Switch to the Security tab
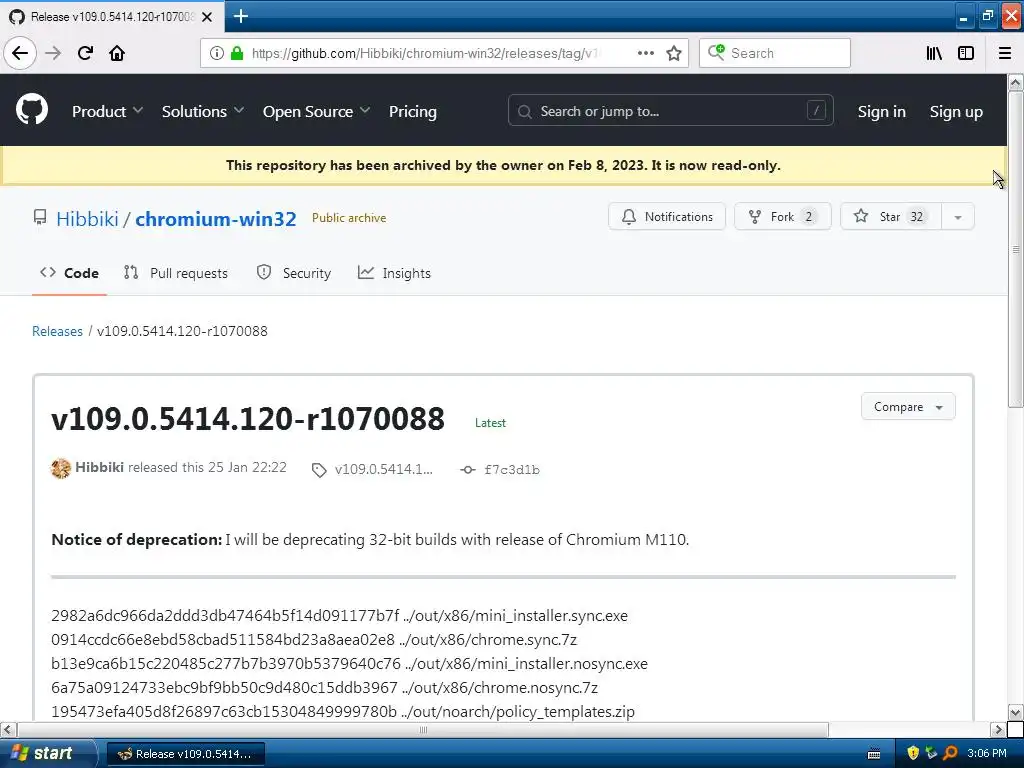This screenshot has width=1024, height=768. point(294,273)
